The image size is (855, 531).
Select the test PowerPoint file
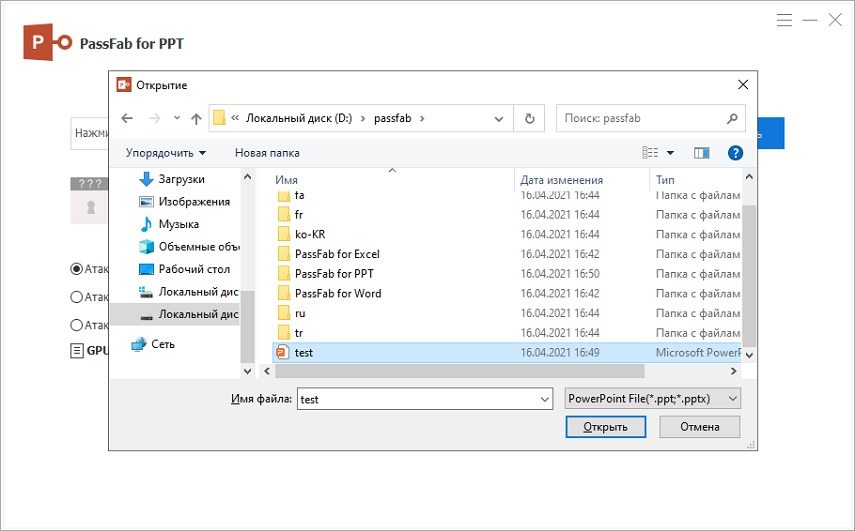coord(304,352)
